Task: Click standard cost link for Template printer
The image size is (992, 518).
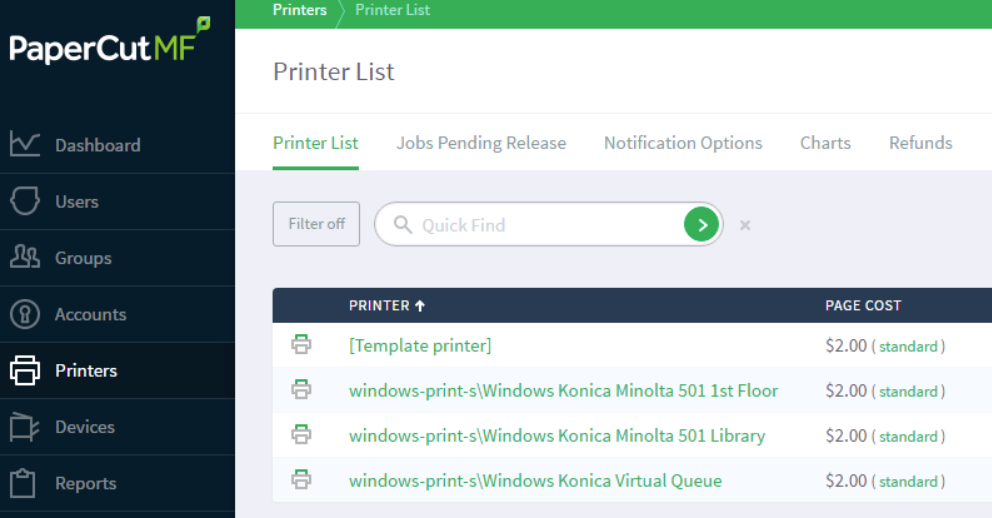Action: 908,347
